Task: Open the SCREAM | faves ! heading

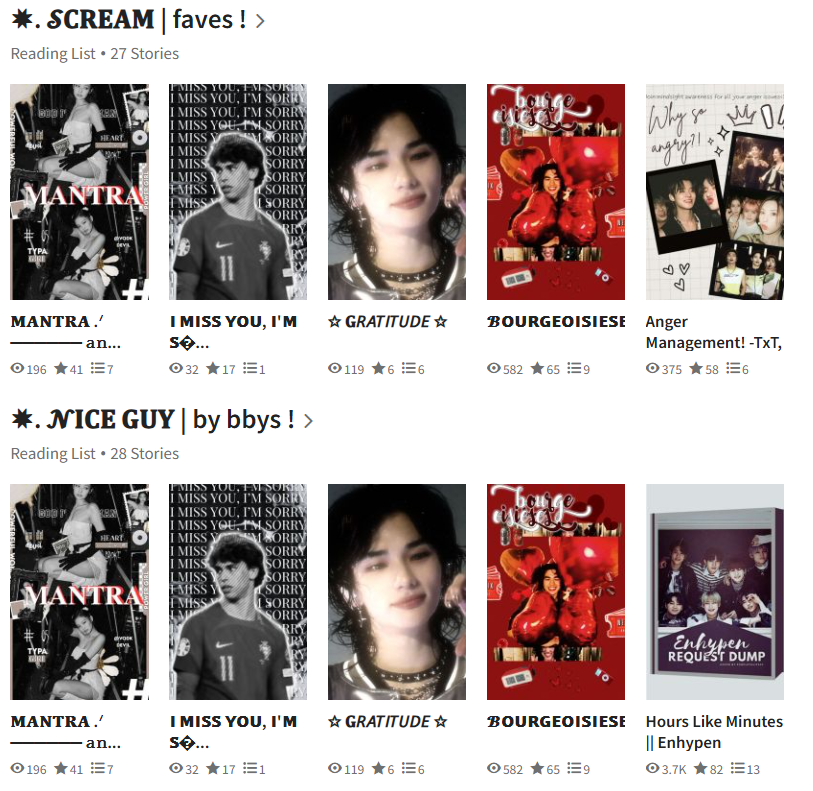Action: pos(129,20)
